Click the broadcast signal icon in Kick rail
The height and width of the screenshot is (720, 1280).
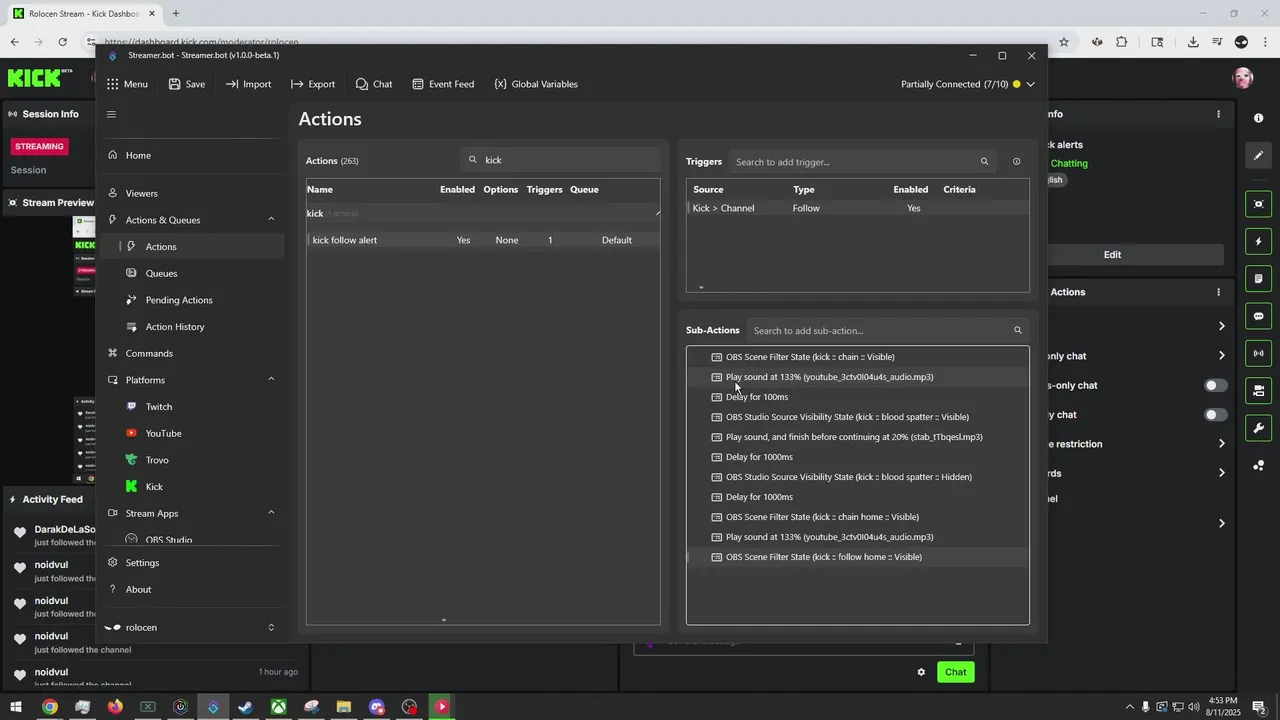coord(1258,353)
